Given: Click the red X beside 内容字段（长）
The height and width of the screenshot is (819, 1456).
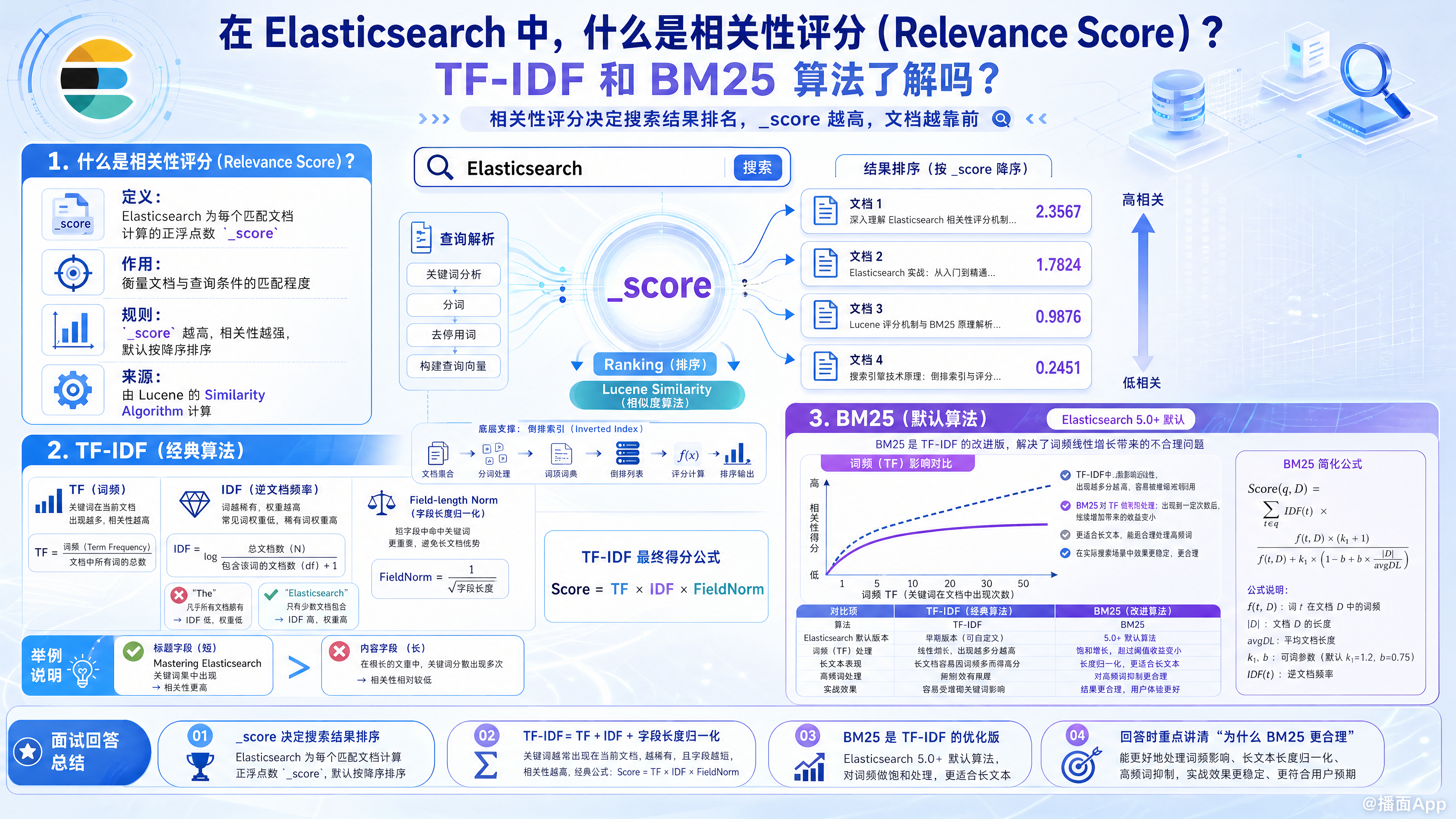Looking at the screenshot, I should 340,652.
